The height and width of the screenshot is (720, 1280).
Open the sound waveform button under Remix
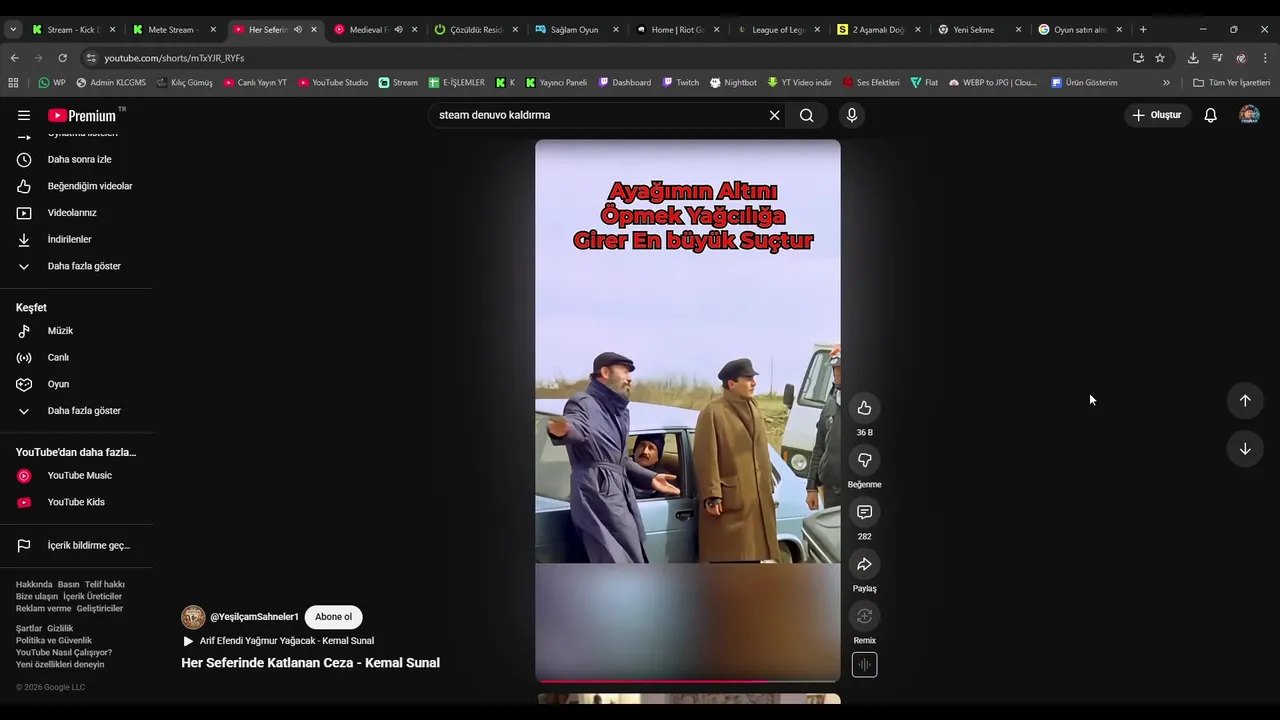tap(864, 665)
